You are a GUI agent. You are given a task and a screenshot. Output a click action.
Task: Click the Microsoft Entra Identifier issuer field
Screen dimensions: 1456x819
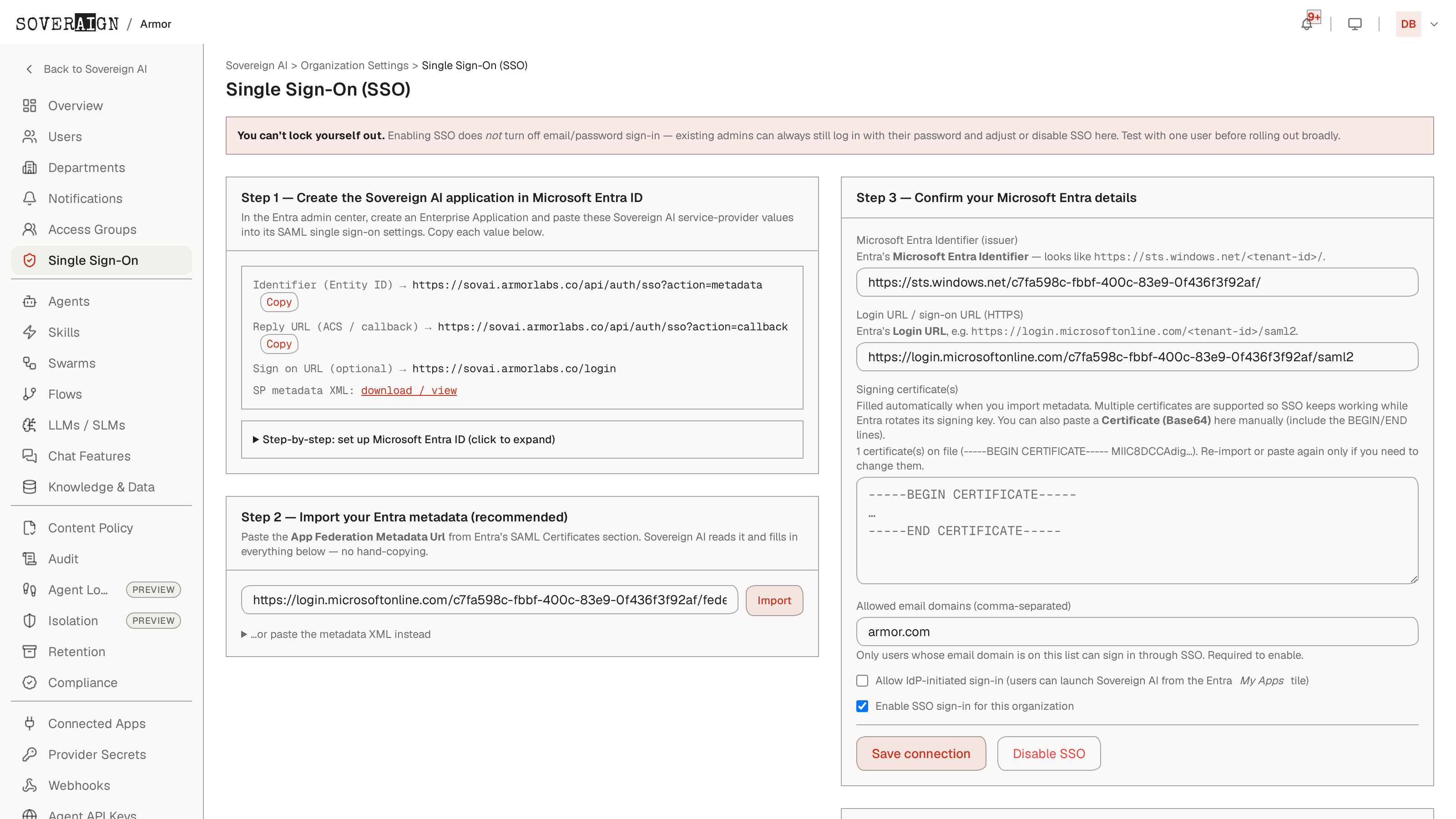click(1137, 282)
